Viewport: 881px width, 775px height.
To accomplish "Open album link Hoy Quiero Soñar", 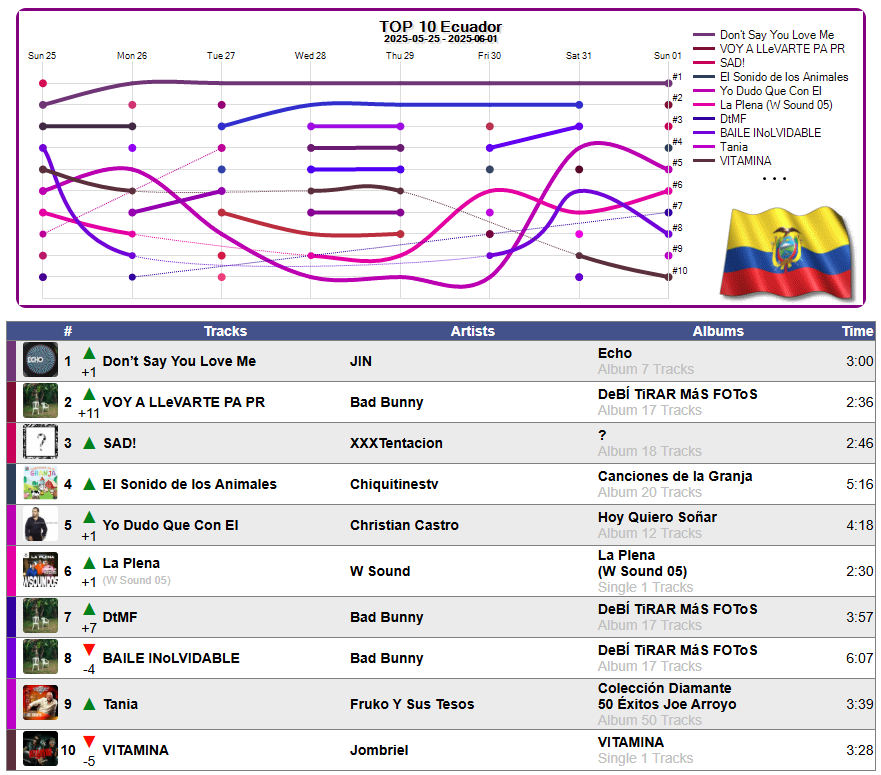I will (x=657, y=517).
